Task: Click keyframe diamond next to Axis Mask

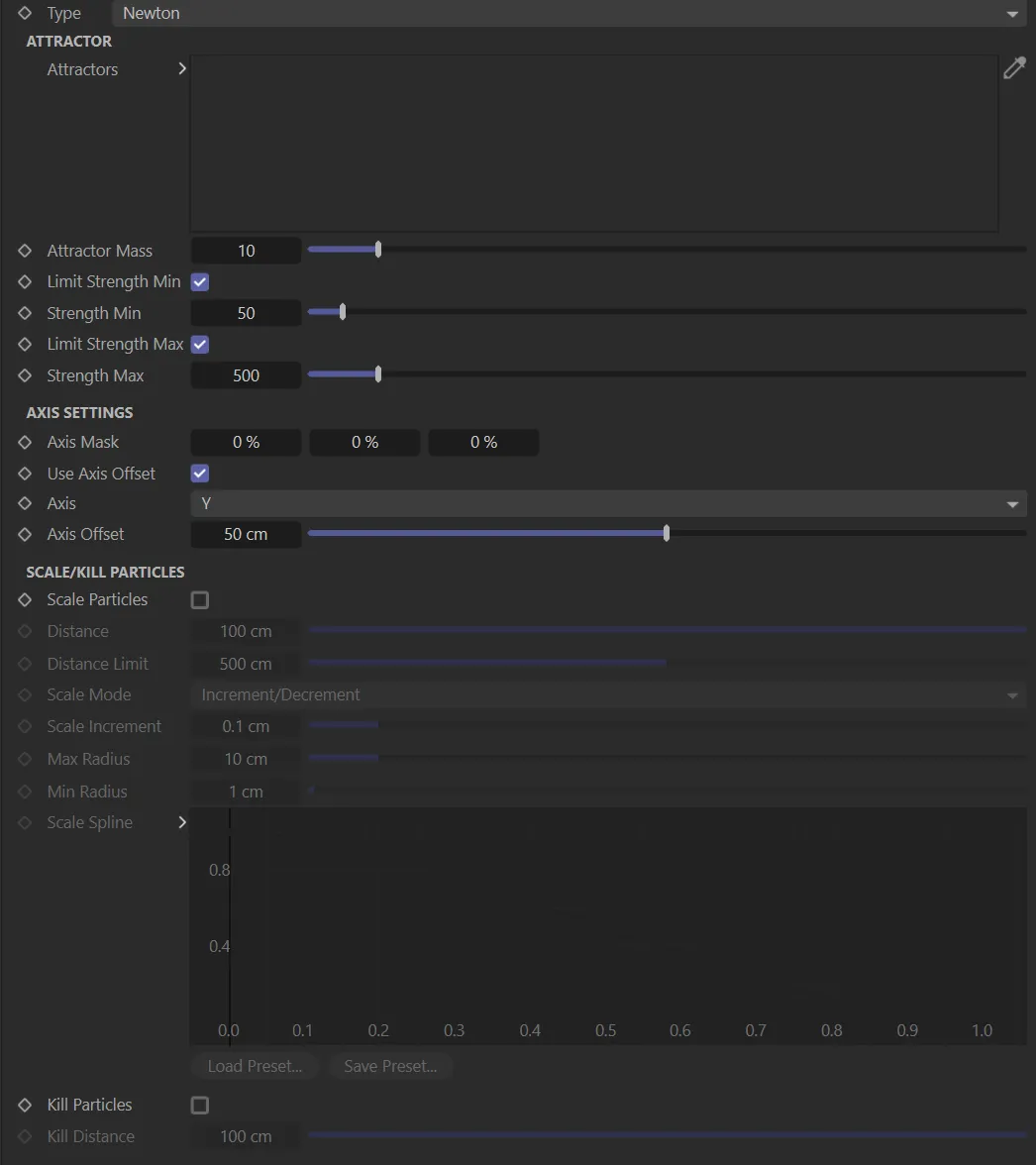Action: pyautogui.click(x=26, y=442)
